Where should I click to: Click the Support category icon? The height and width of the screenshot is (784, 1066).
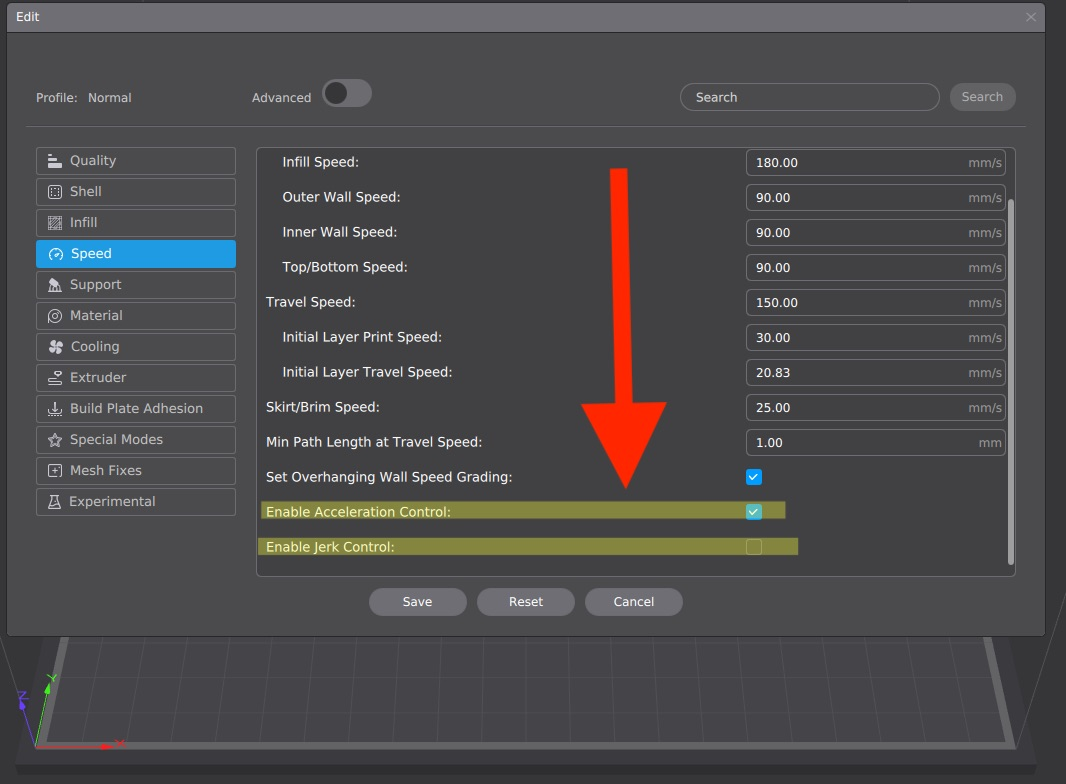coord(55,285)
